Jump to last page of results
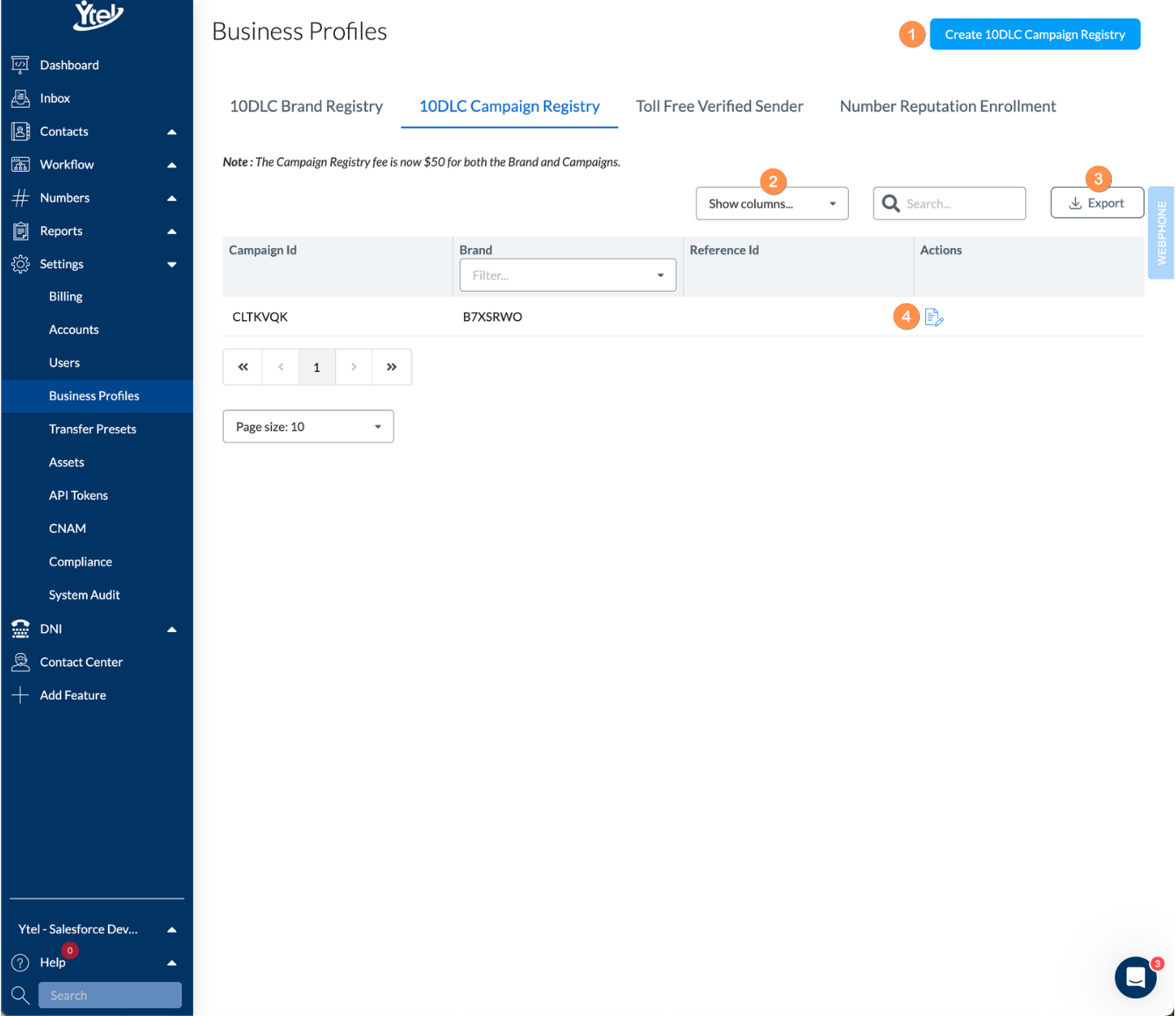1176x1016 pixels. (x=392, y=367)
